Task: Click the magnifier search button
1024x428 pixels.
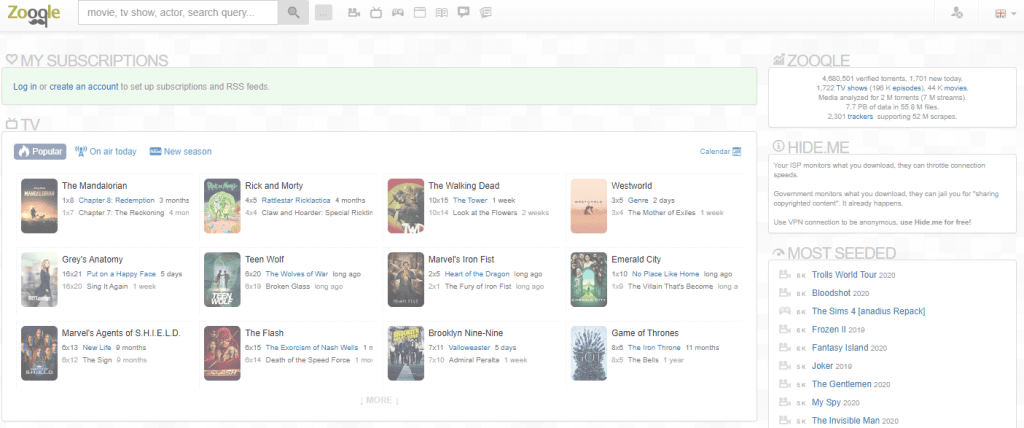Action: click(x=293, y=12)
